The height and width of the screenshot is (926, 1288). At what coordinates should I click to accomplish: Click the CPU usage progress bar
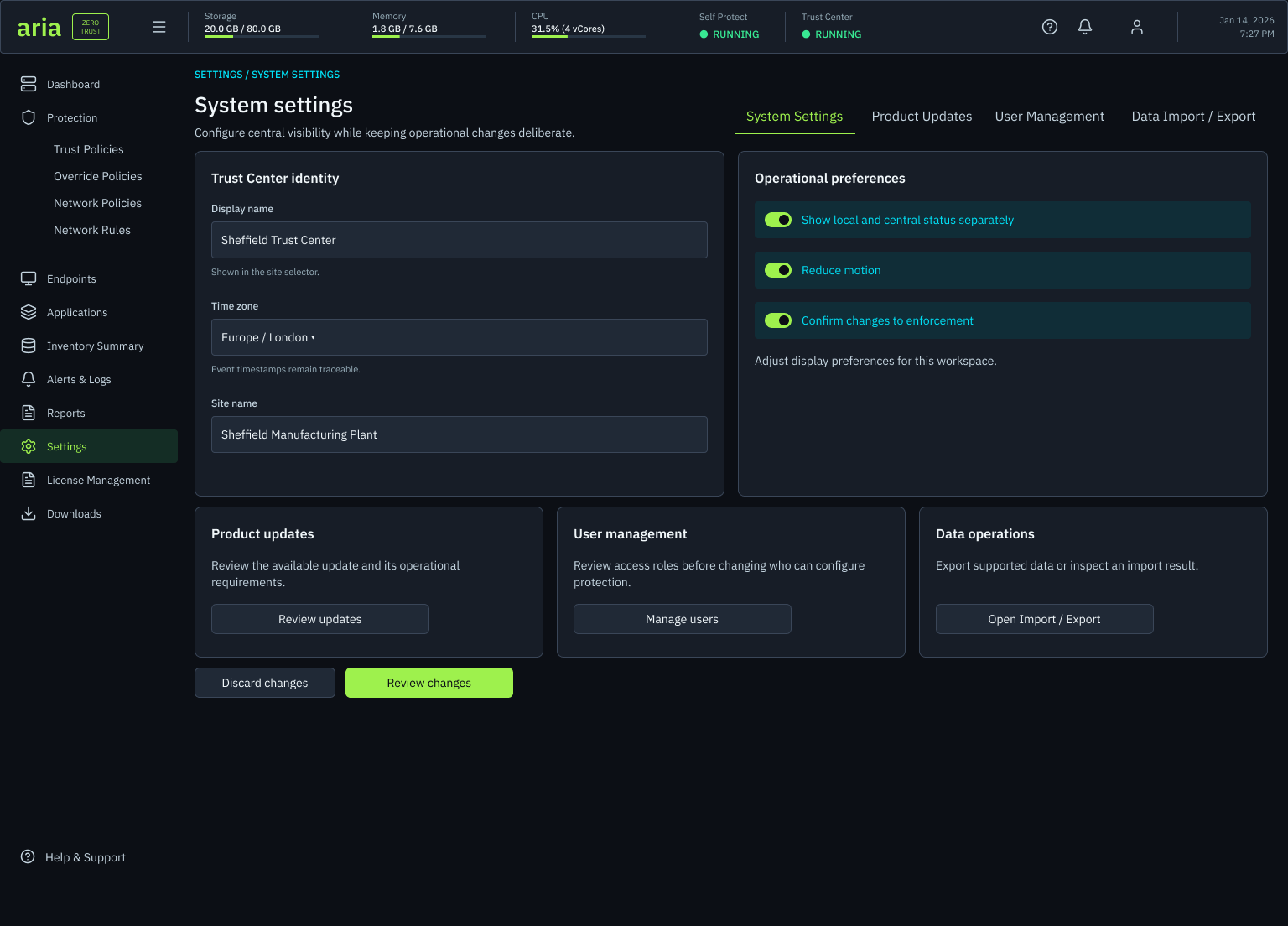click(589, 36)
